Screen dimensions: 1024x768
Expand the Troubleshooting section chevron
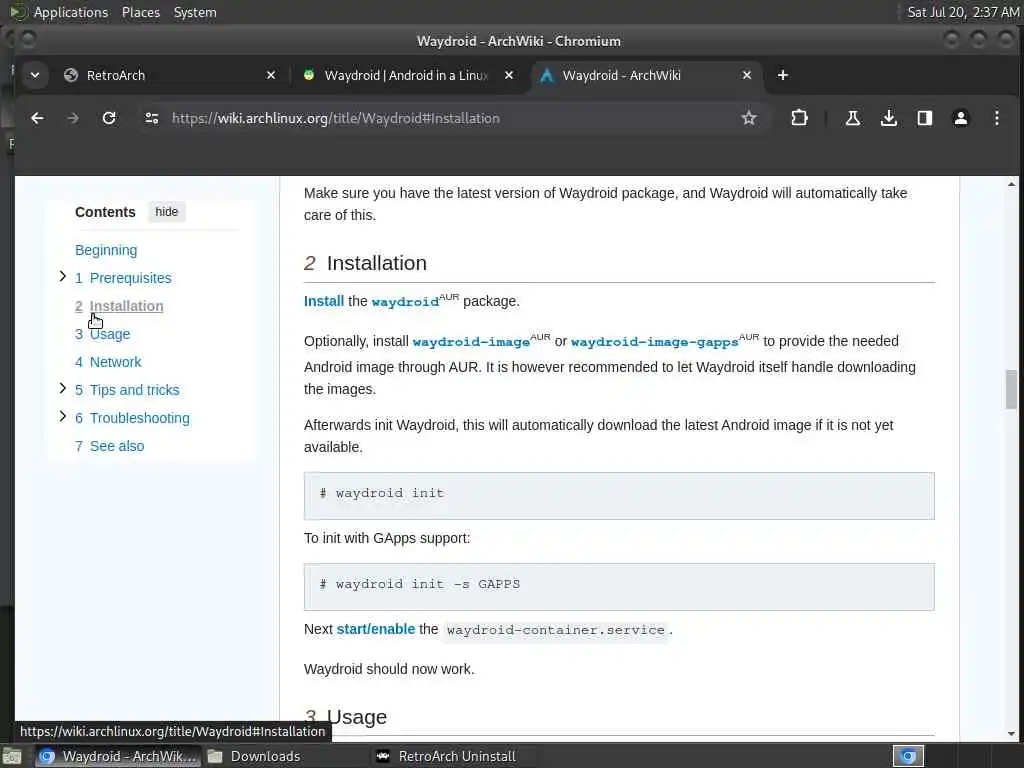point(63,417)
